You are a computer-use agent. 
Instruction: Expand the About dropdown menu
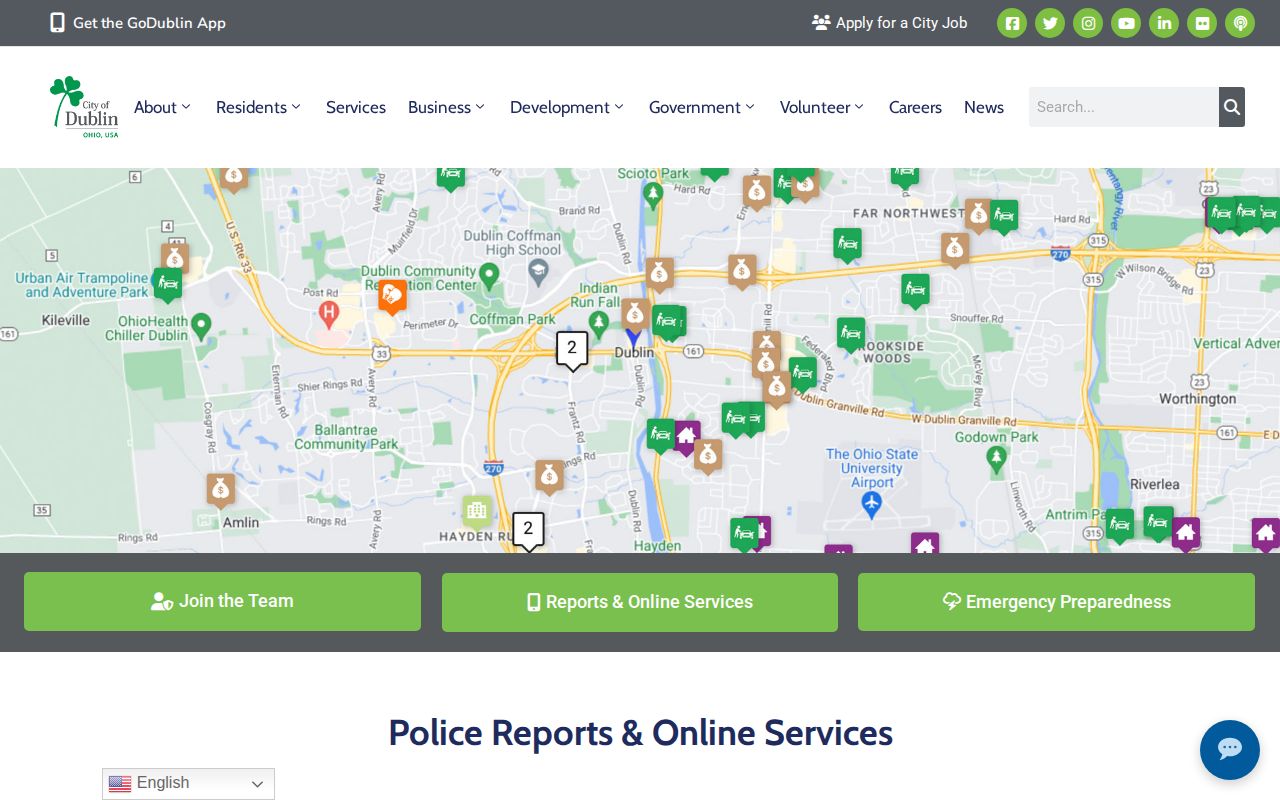click(x=162, y=107)
